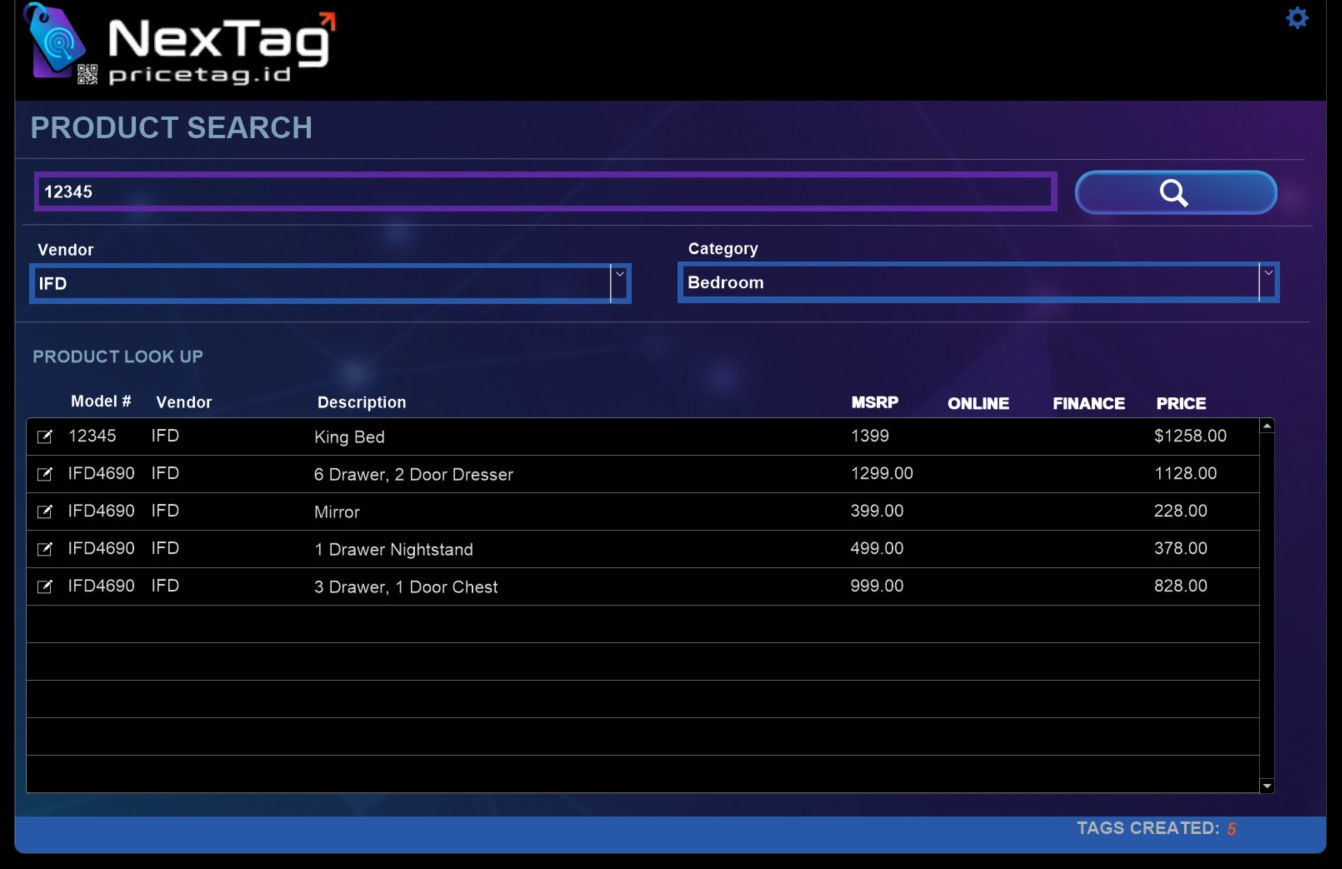
Task: Click the Description column header
Action: click(362, 403)
